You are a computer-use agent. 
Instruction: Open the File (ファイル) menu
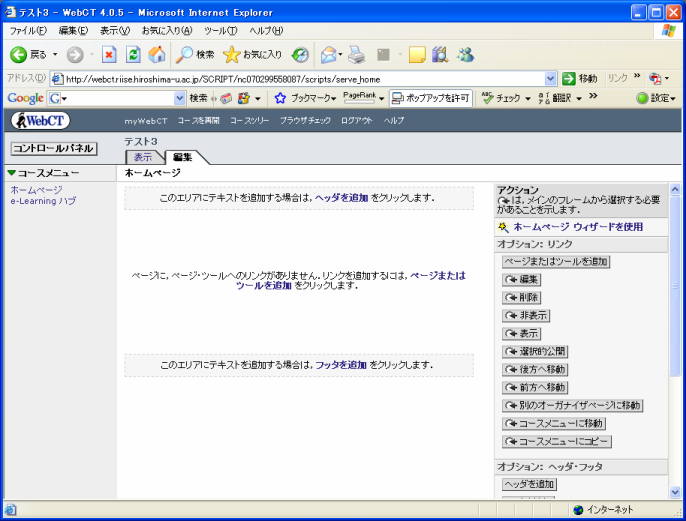(x=28, y=31)
